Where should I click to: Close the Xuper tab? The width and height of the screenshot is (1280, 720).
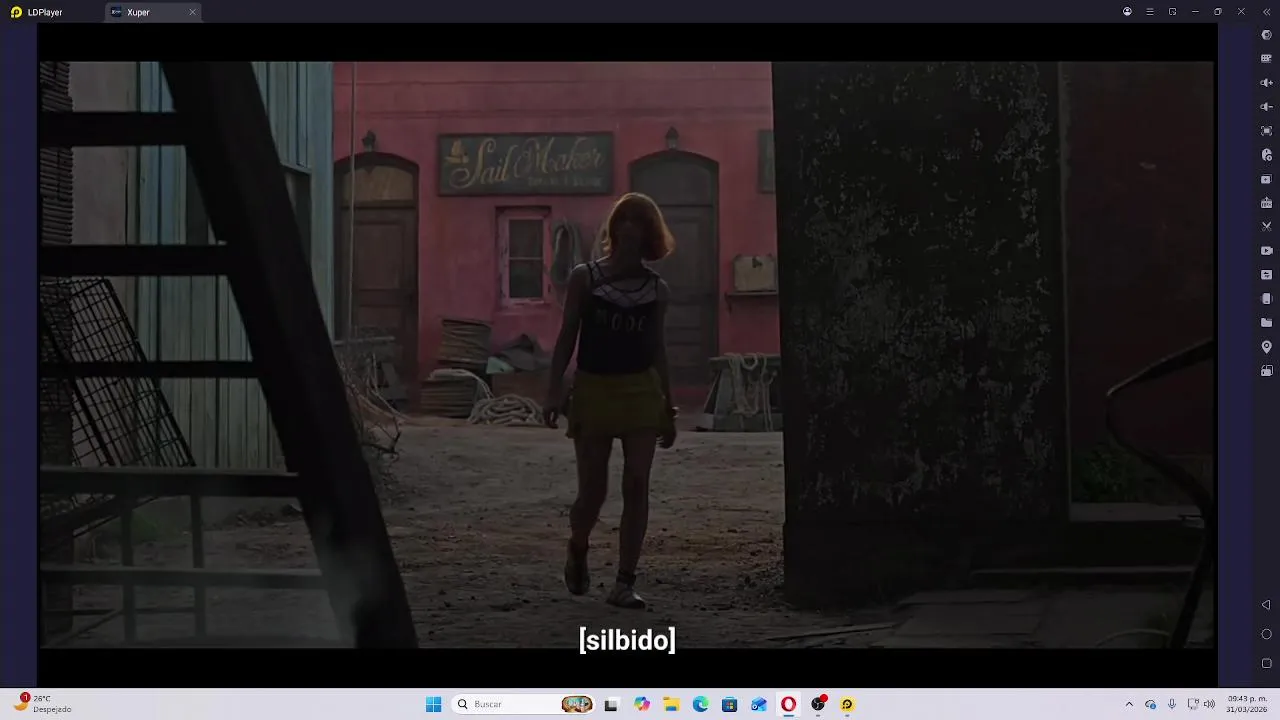click(192, 12)
